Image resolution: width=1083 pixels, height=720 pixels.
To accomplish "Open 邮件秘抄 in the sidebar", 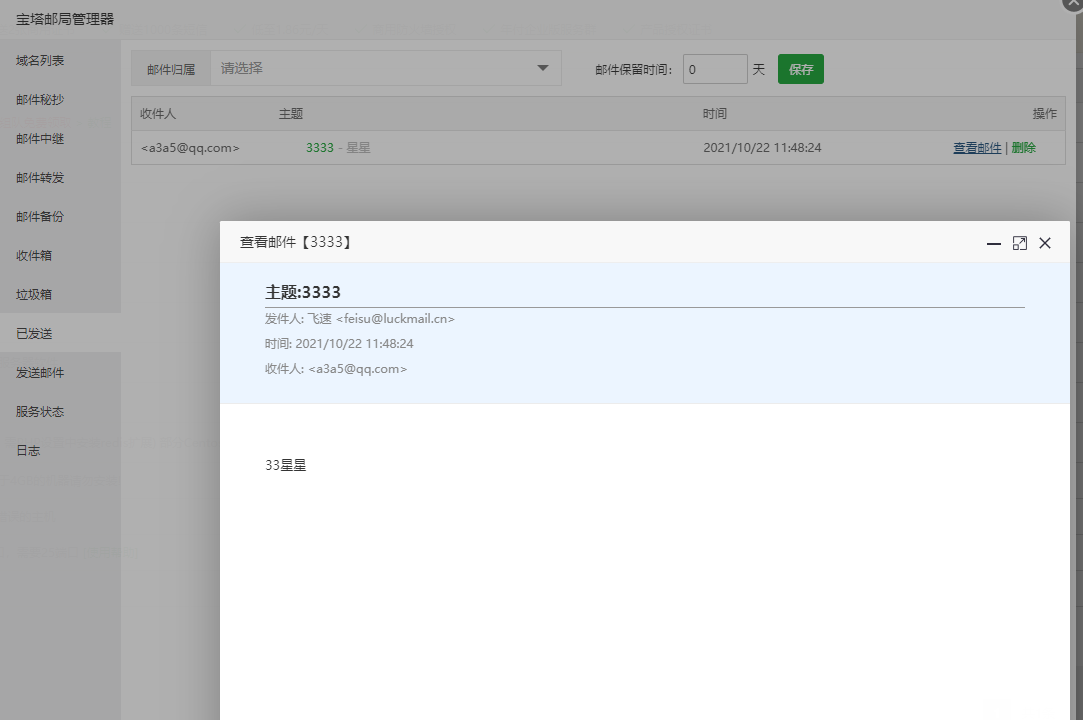I will click(40, 100).
